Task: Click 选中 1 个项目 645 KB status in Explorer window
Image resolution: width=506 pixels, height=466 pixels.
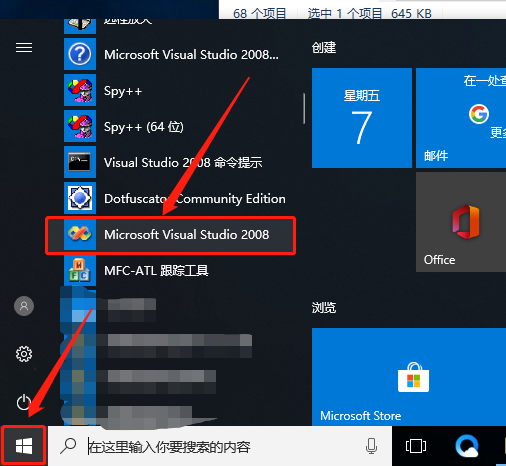Action: pos(370,14)
